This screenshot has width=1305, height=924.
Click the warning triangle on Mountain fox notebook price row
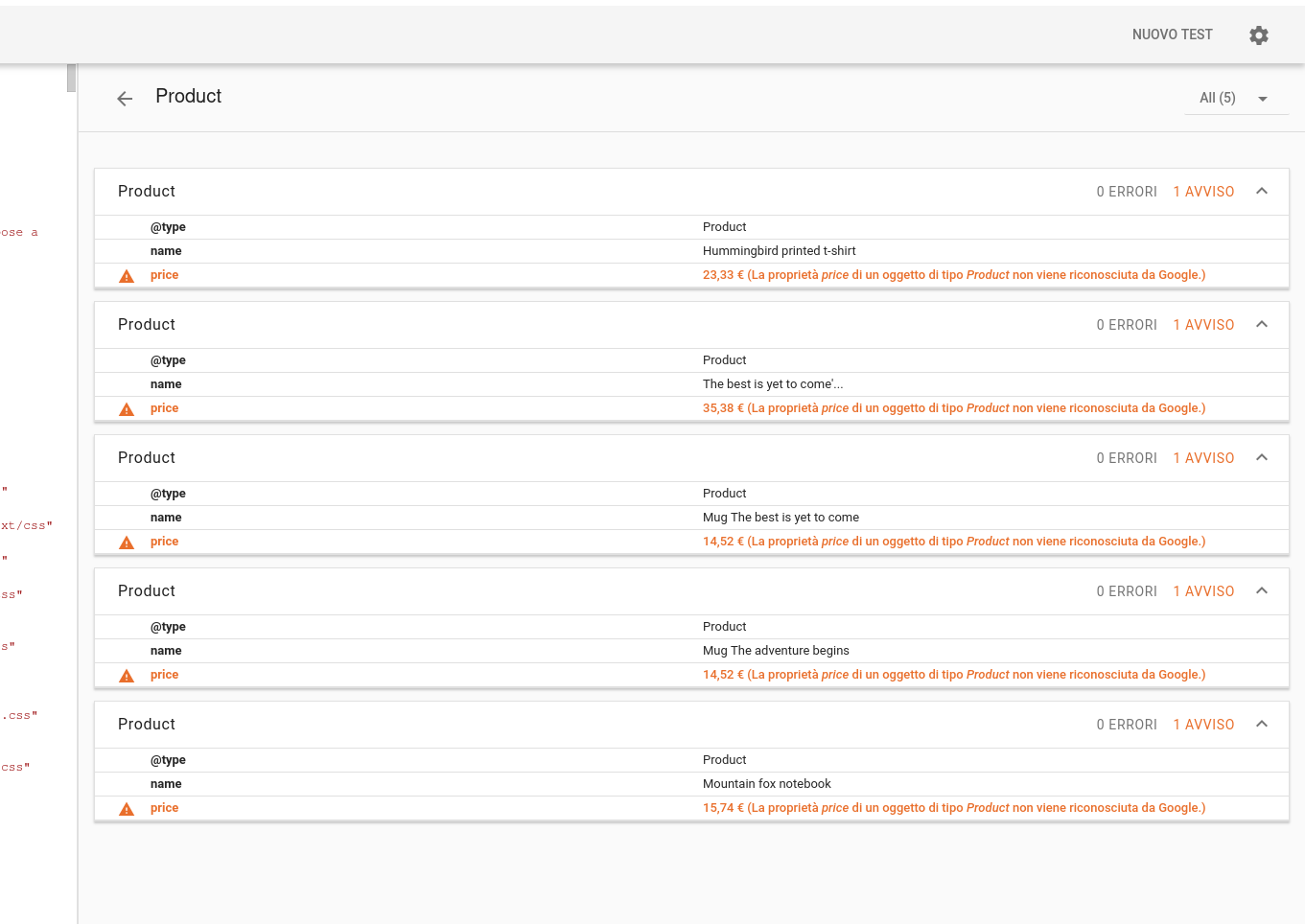(x=126, y=808)
